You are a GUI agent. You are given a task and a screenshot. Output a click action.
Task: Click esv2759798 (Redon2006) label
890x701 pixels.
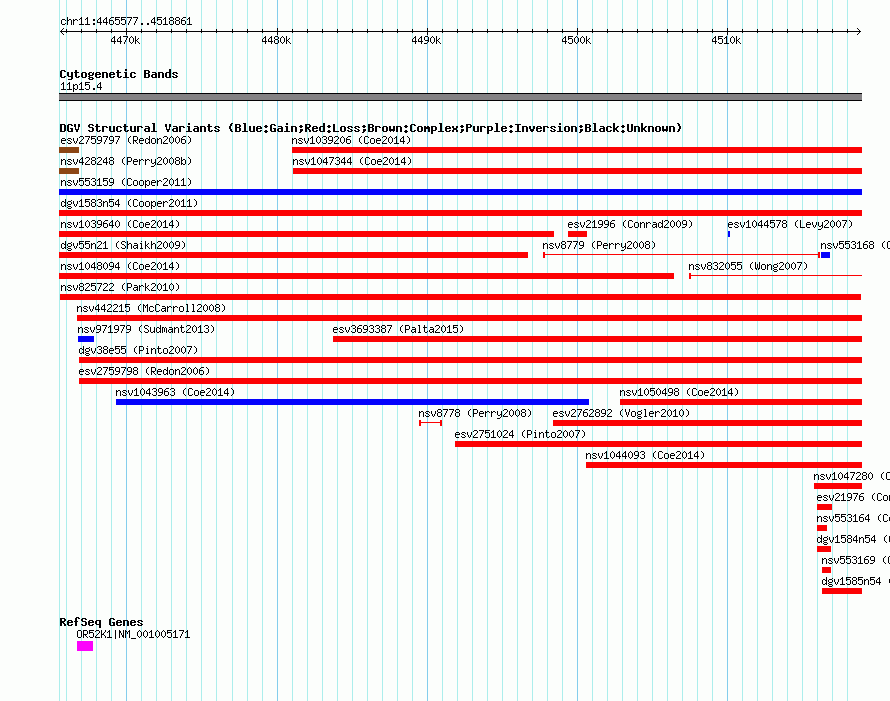click(144, 371)
